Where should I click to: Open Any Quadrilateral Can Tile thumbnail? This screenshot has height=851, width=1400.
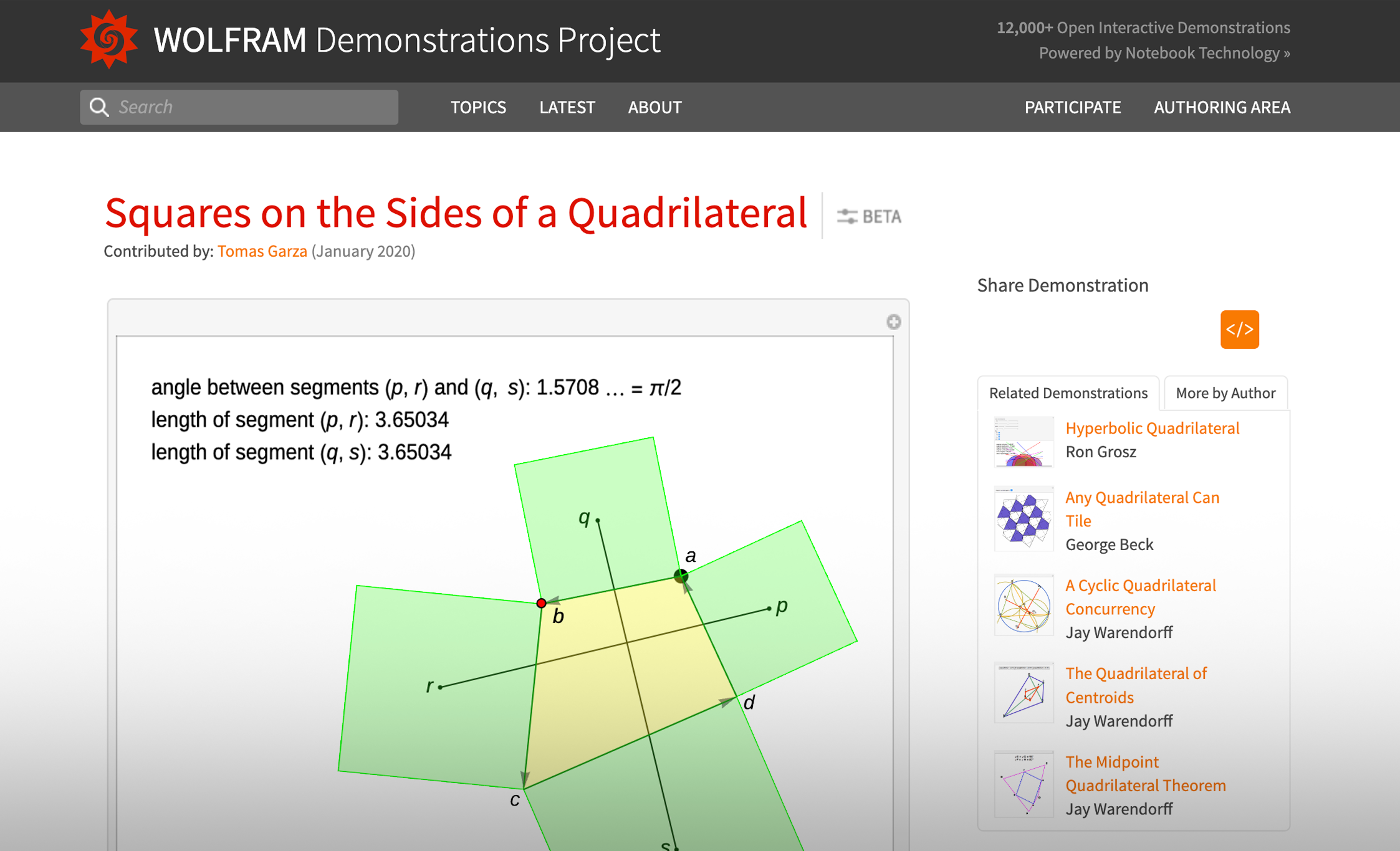[1023, 520]
